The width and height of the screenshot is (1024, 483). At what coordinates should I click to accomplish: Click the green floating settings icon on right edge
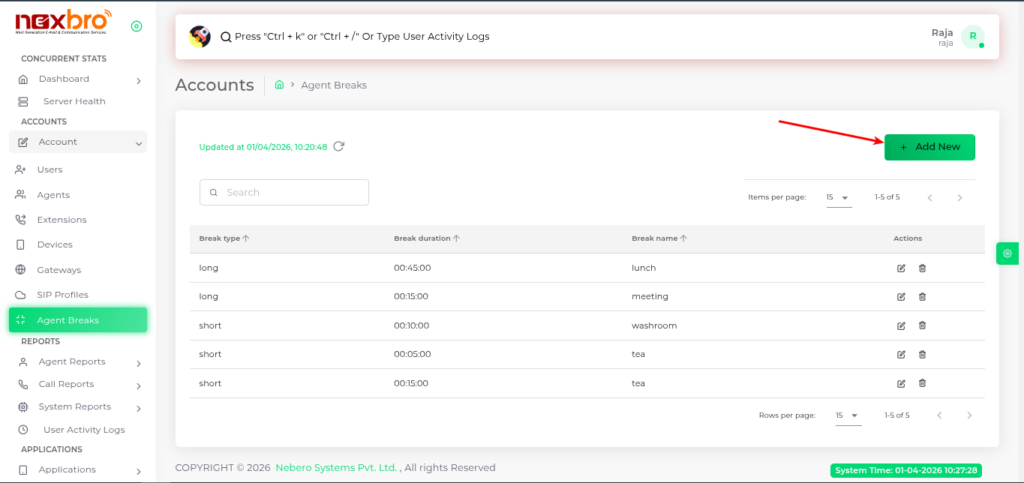(1006, 254)
